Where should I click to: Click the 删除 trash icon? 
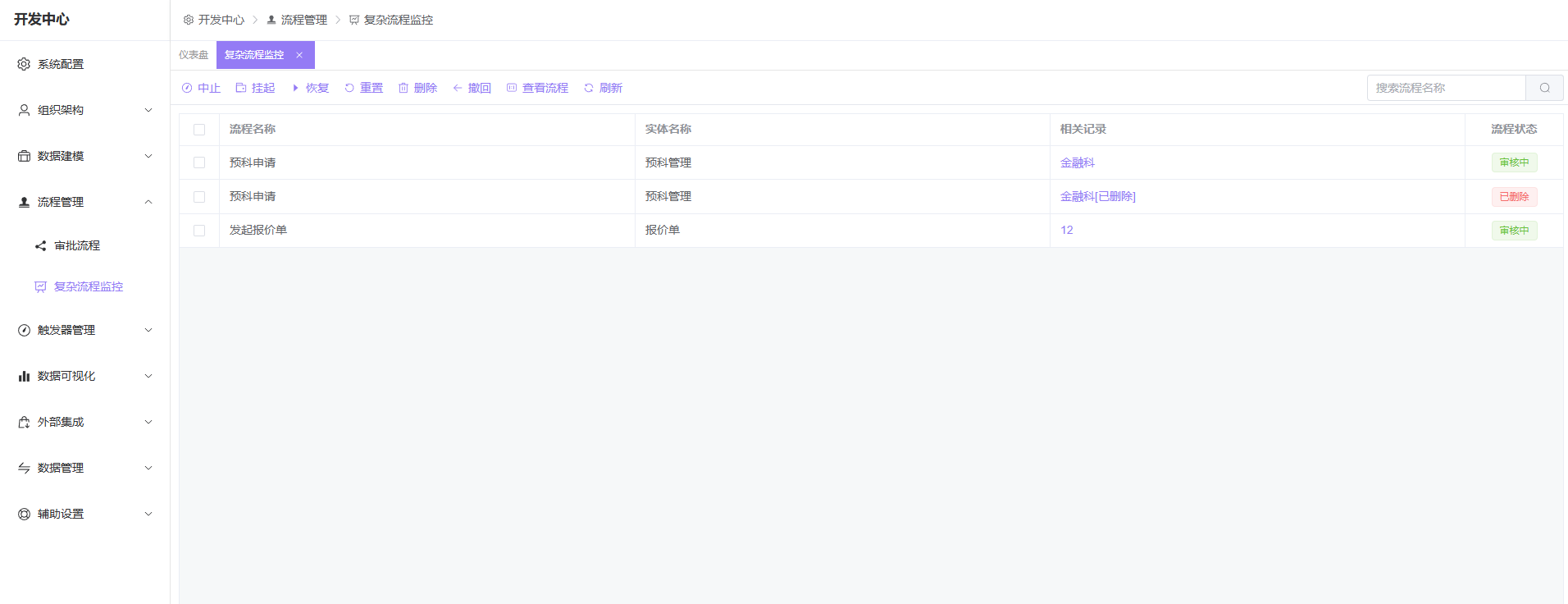tap(403, 88)
